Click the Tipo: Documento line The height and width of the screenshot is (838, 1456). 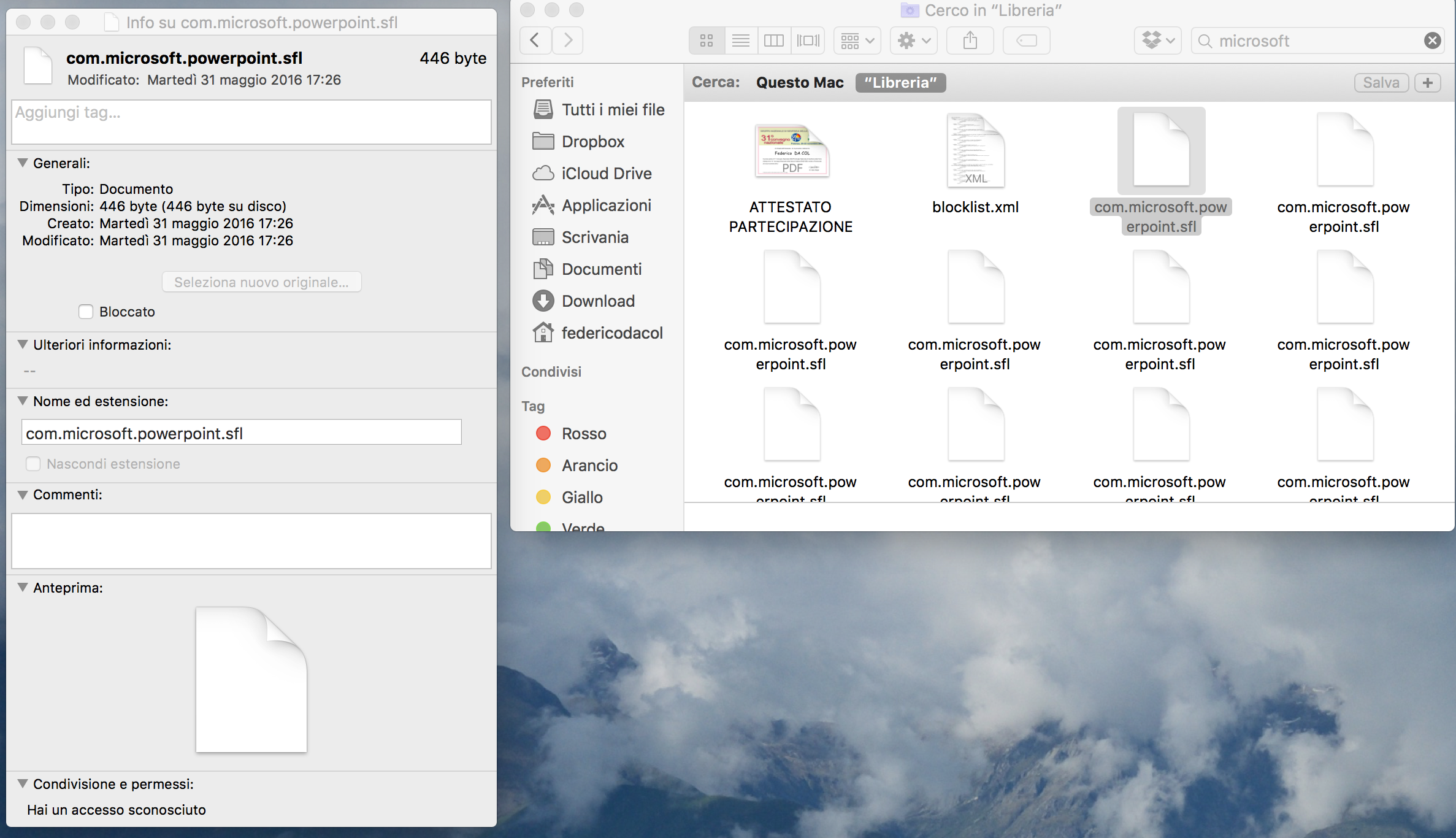118,189
